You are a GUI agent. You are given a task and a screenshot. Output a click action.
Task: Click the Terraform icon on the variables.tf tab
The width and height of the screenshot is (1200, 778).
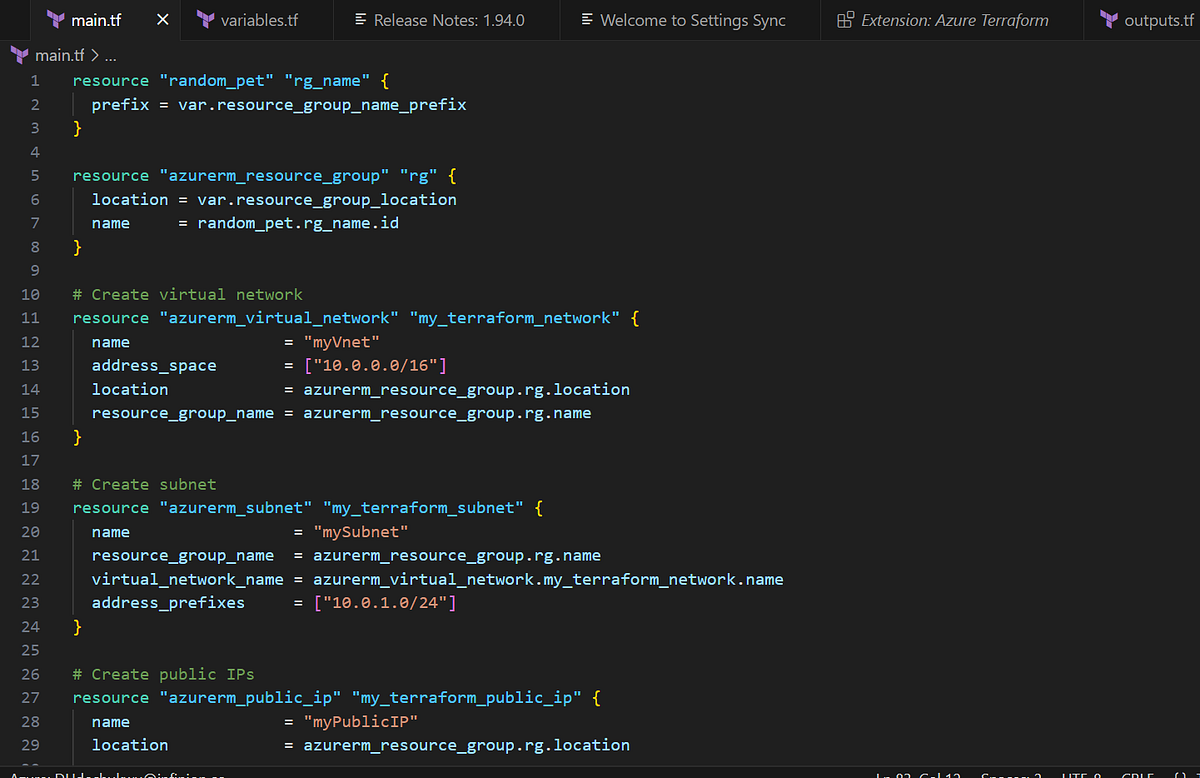click(x=205, y=19)
